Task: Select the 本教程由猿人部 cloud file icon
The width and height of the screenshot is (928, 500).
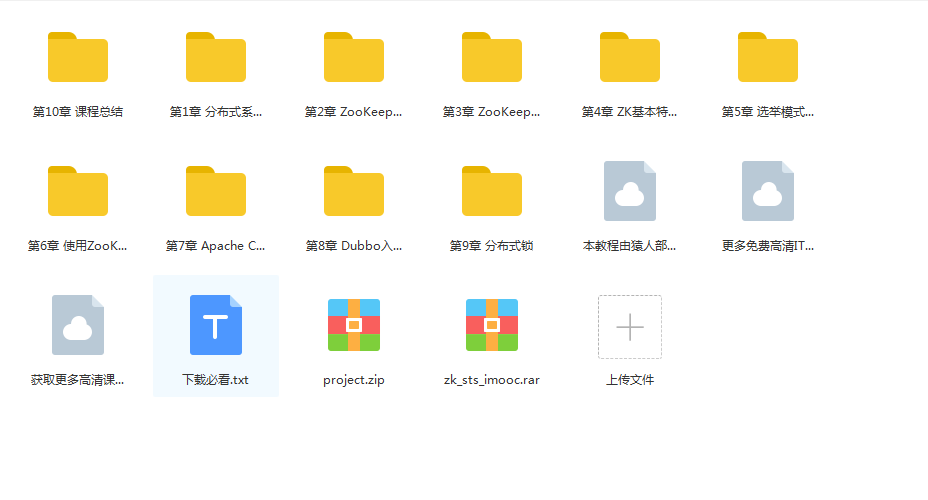Action: pyautogui.click(x=630, y=191)
